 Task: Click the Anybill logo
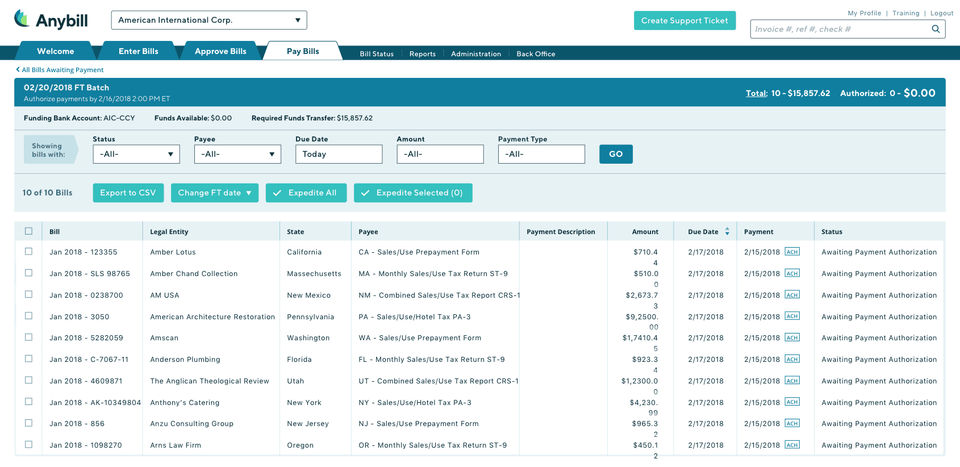[50, 20]
